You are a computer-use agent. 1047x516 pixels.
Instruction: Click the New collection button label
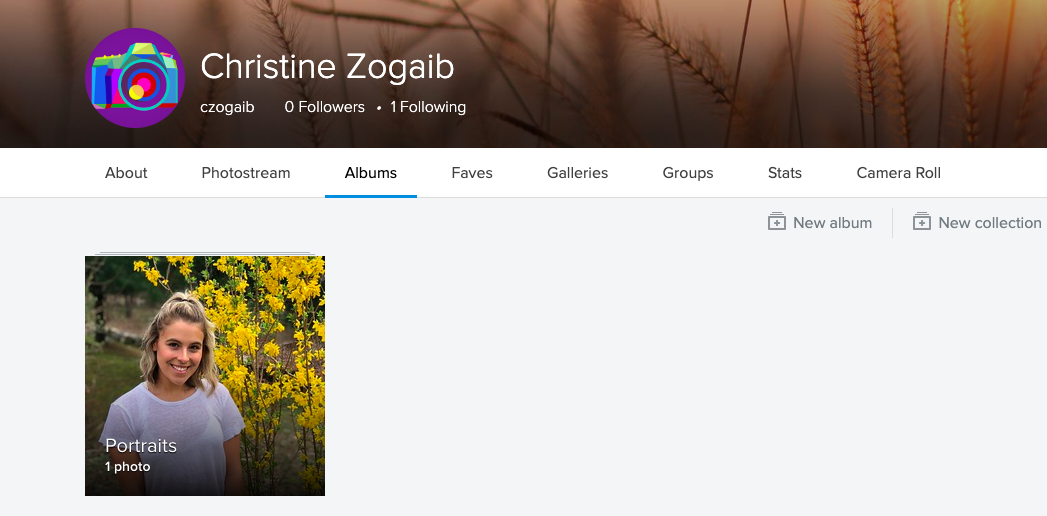(x=989, y=223)
